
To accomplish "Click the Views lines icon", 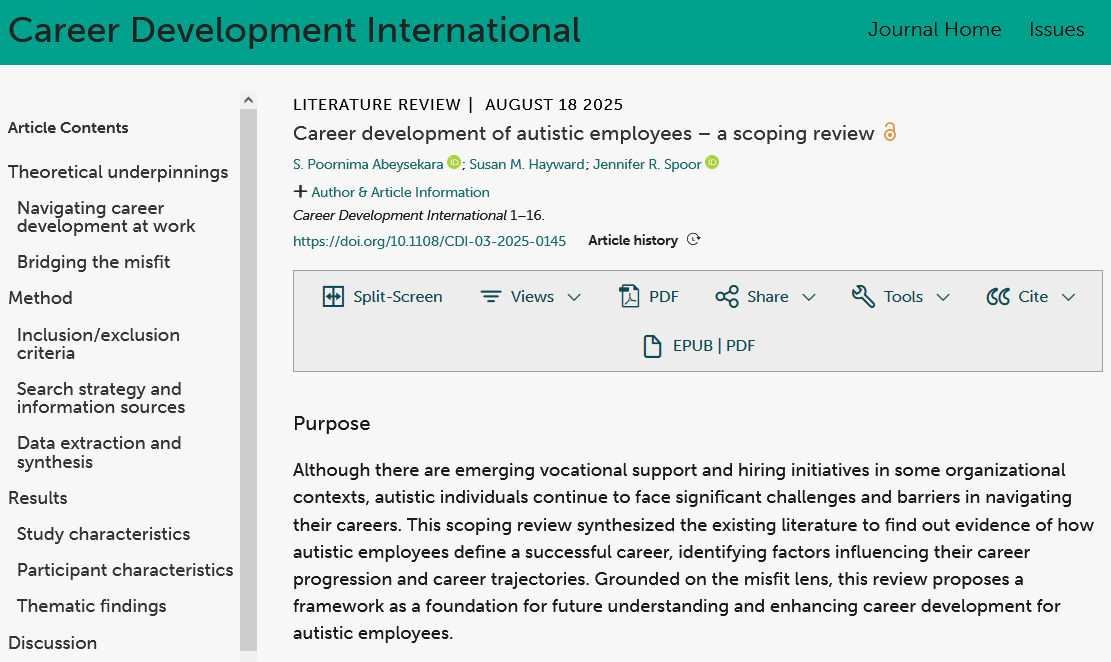I will coord(490,297).
